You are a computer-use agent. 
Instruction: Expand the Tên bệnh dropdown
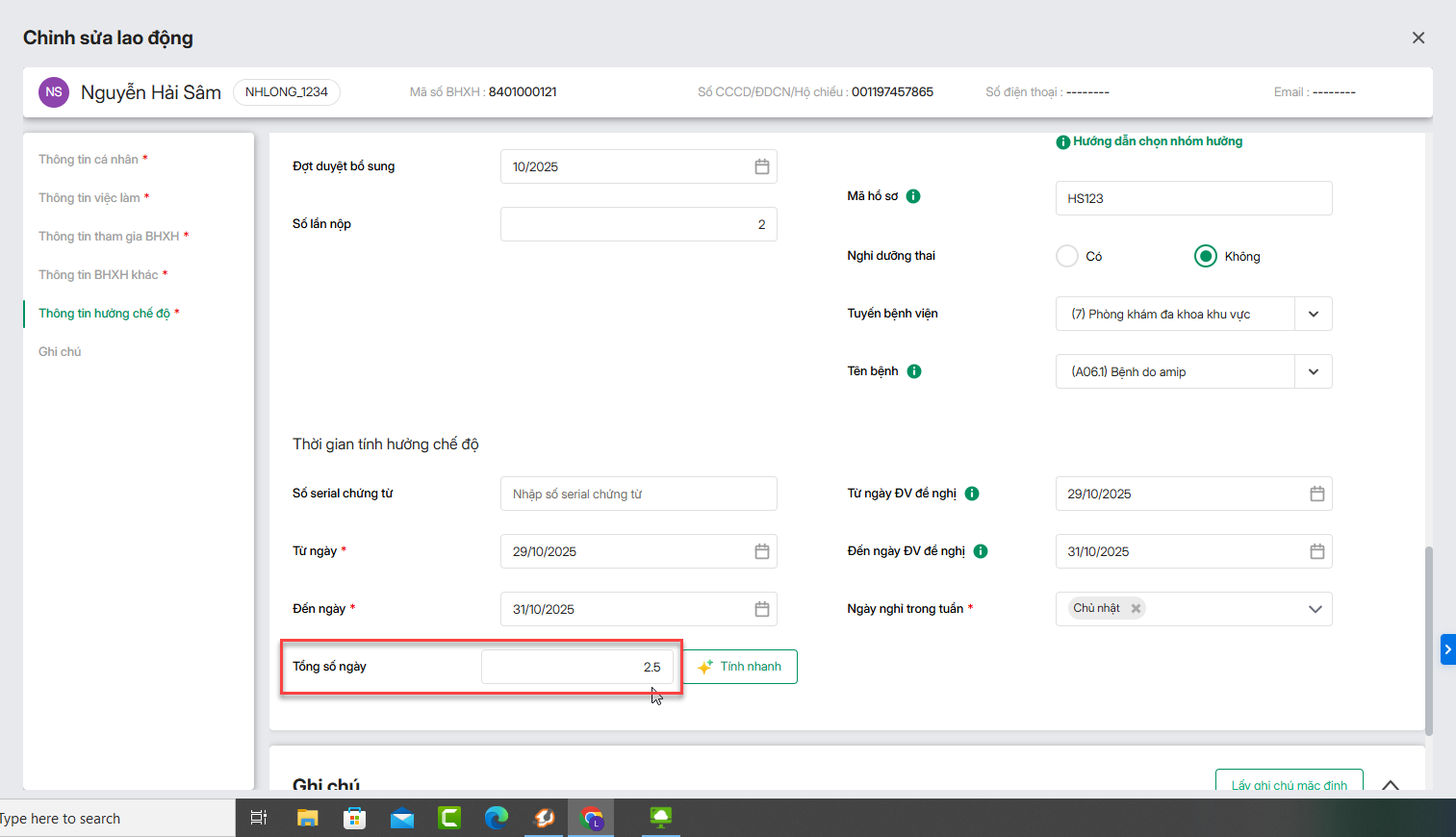[1313, 371]
